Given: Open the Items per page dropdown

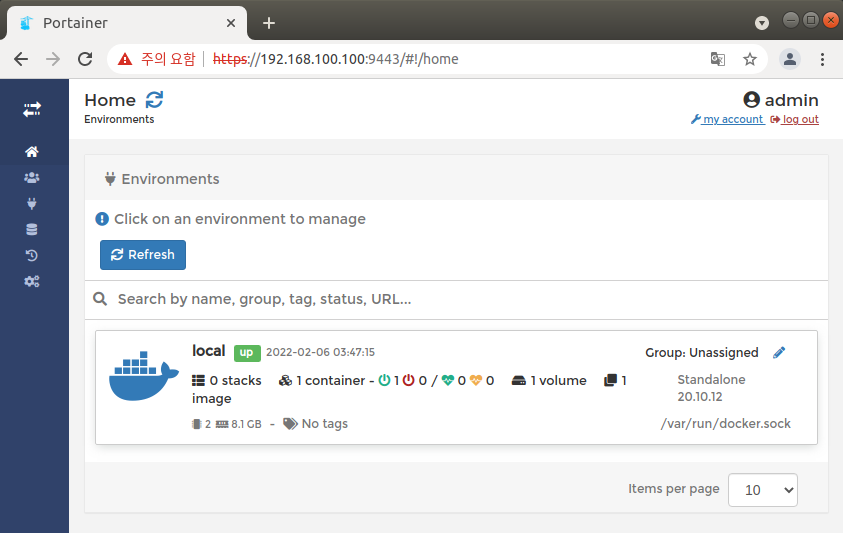Looking at the screenshot, I should 763,490.
